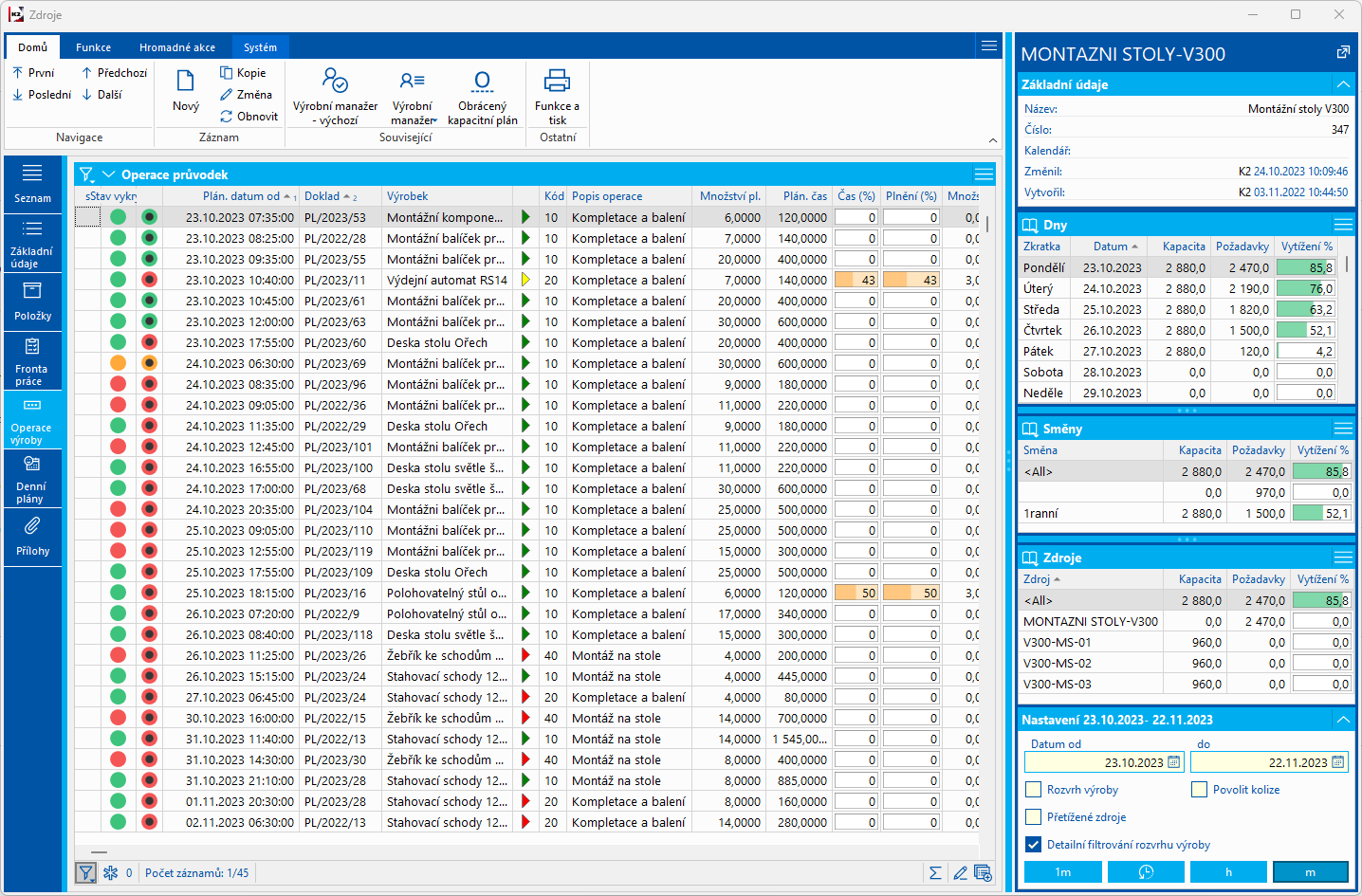Screen dimensions: 1362x896
Task: Switch to the Funkce ribbon tab
Action: [x=93, y=47]
